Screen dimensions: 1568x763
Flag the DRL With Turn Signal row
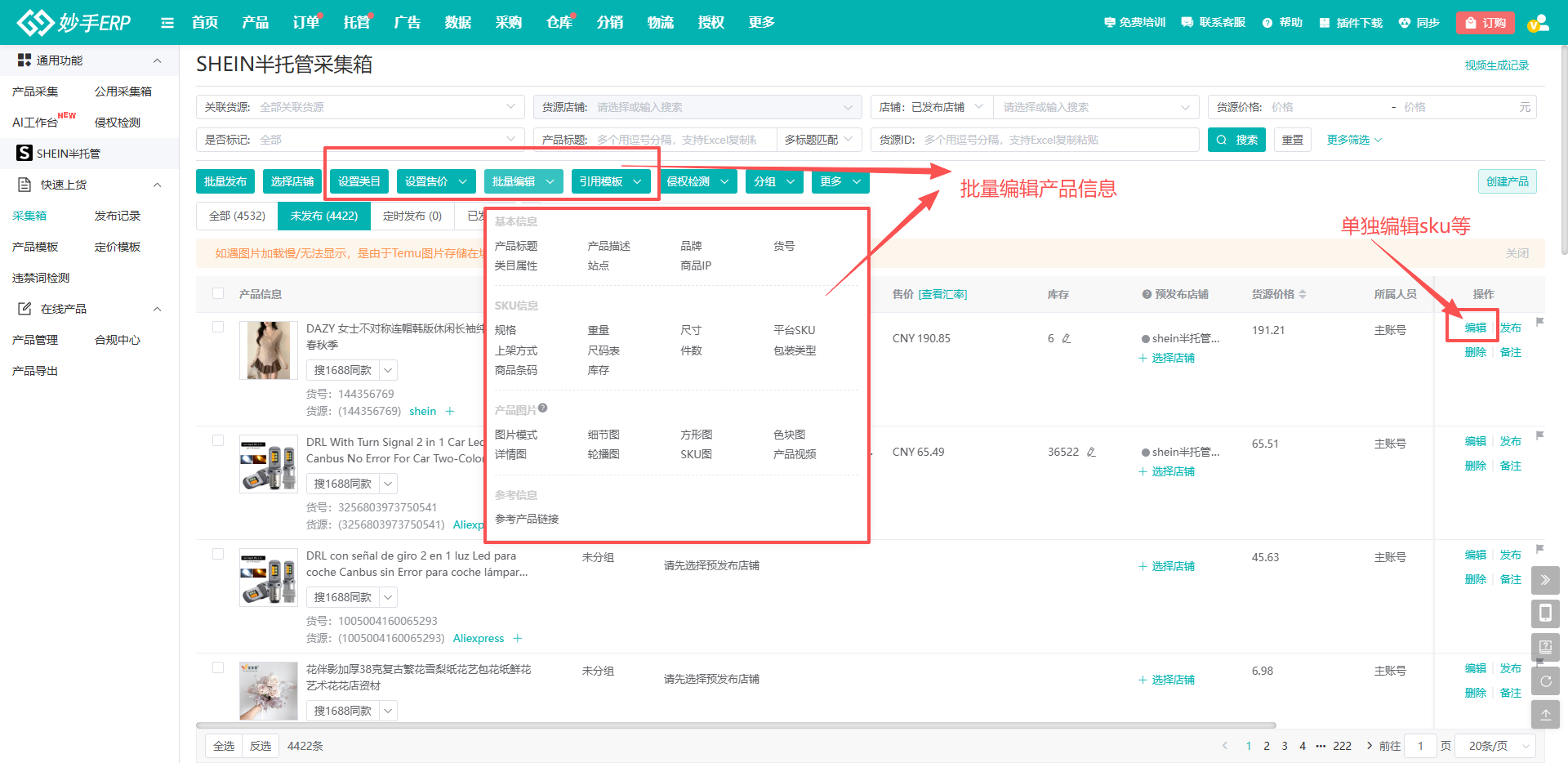[1539, 435]
